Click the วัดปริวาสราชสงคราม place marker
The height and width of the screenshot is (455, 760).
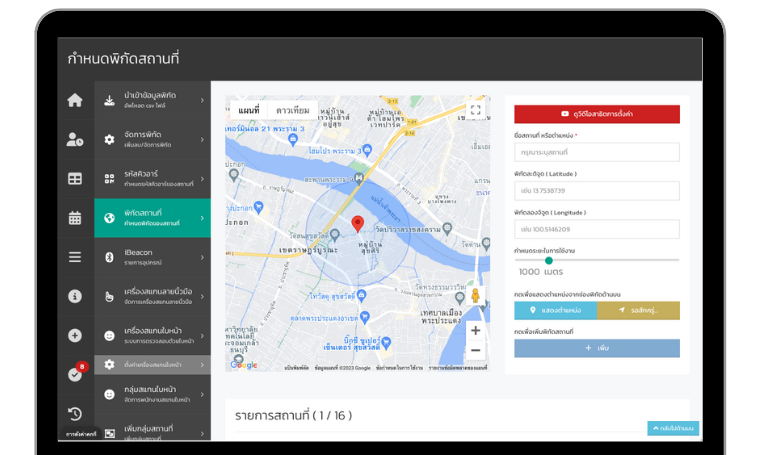coord(447,228)
